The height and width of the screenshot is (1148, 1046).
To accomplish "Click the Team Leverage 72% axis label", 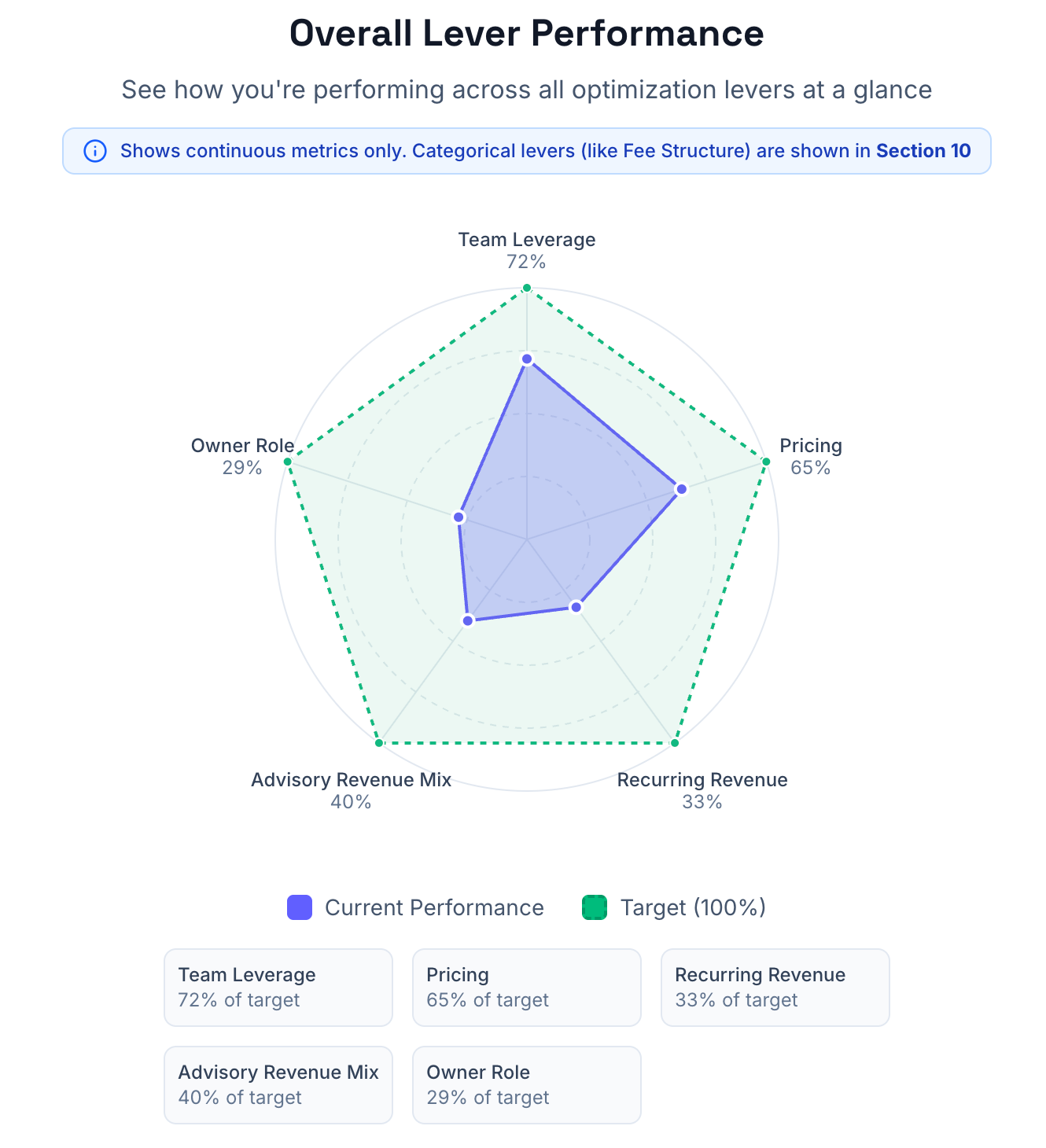I will (x=527, y=250).
